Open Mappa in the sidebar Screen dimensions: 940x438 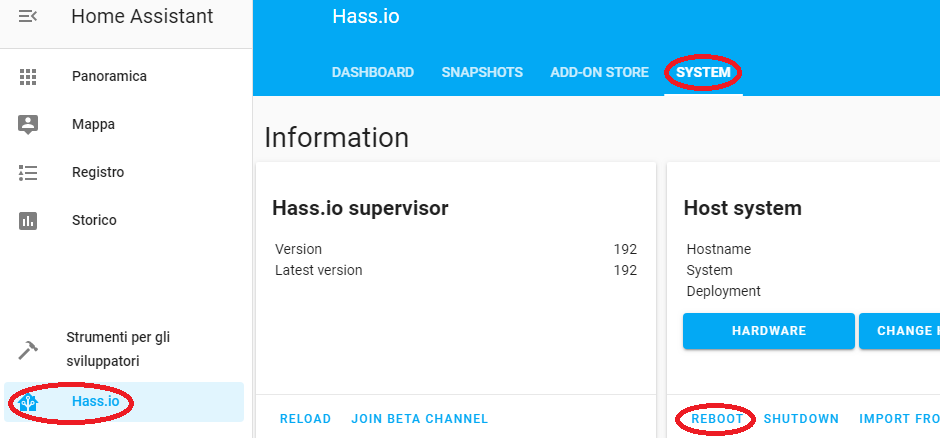(x=94, y=125)
